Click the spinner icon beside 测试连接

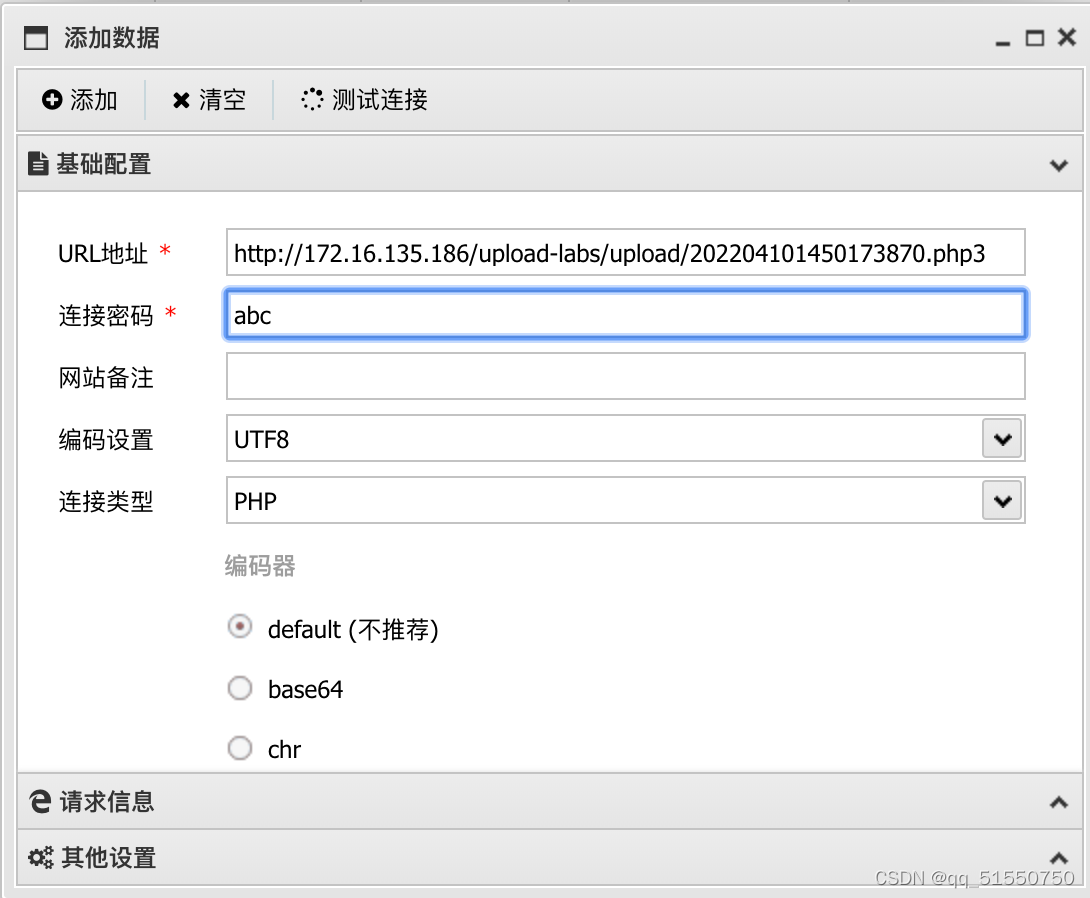311,99
